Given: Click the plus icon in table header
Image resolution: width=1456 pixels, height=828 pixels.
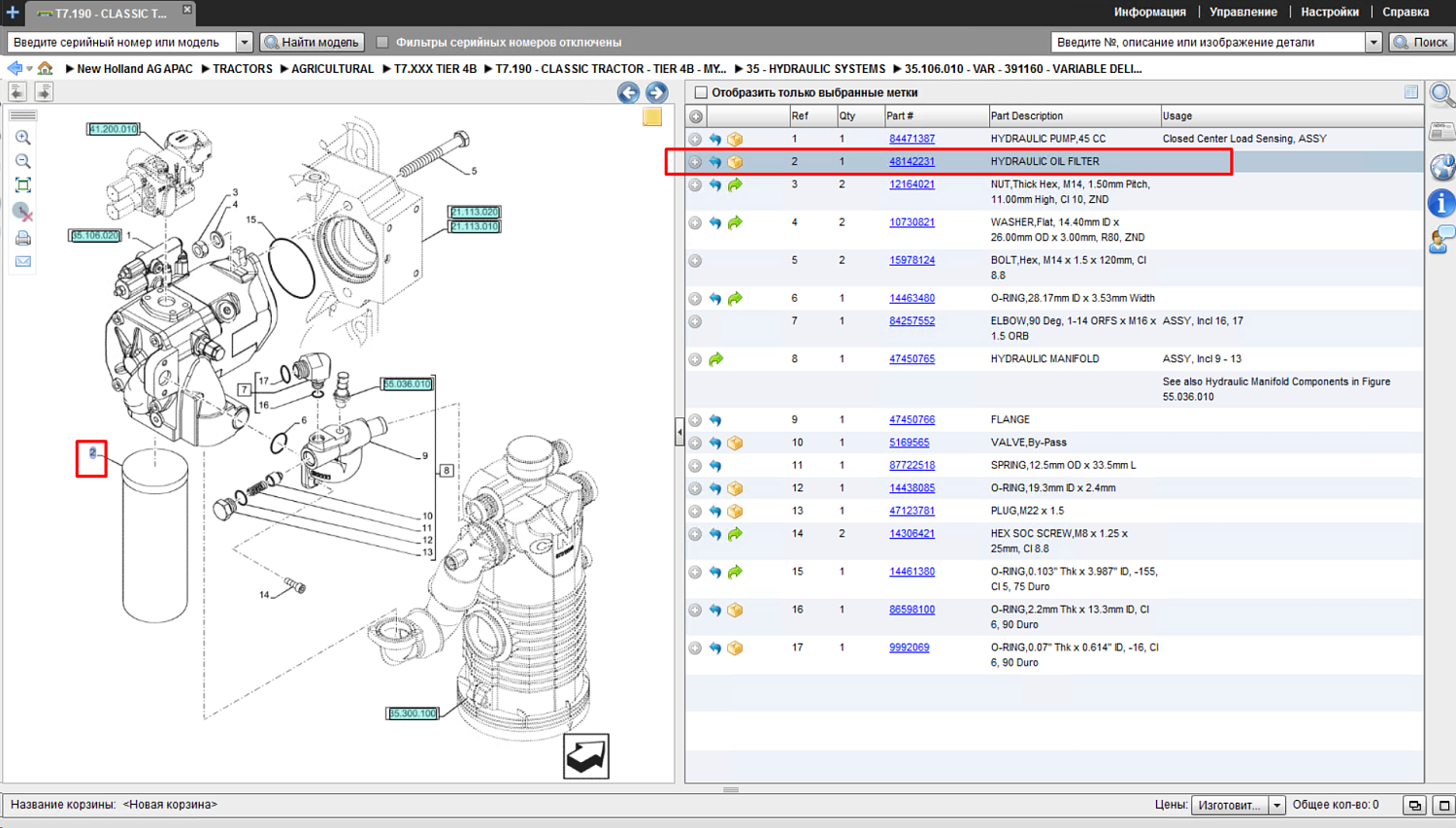Looking at the screenshot, I should pos(696,116).
